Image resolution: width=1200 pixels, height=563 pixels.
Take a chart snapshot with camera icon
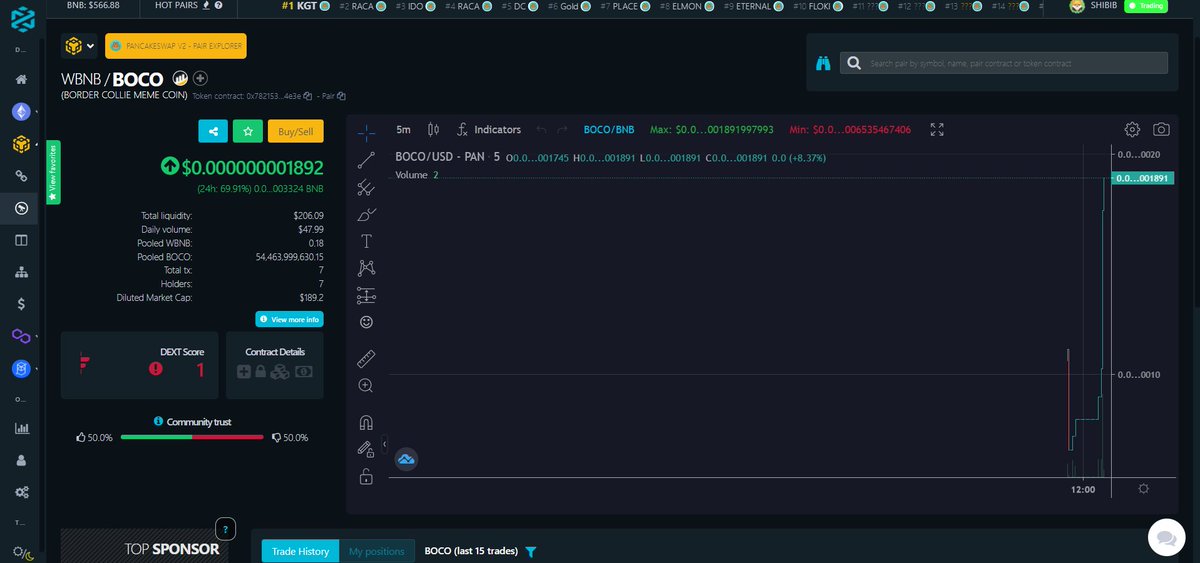[x=1161, y=129]
